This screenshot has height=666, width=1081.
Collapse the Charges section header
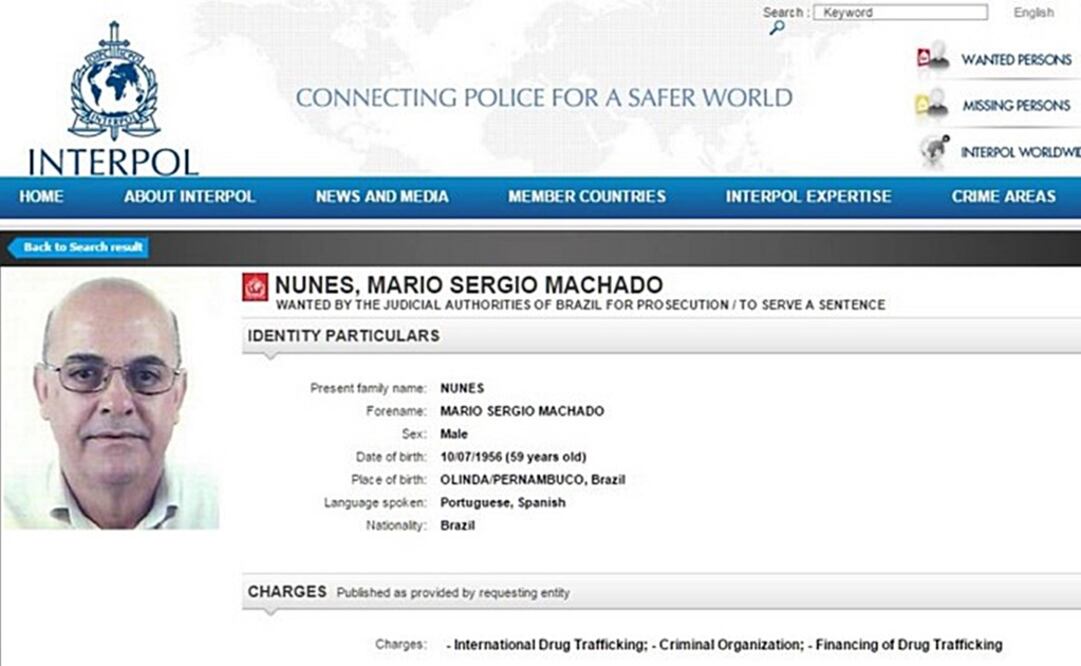coord(288,592)
